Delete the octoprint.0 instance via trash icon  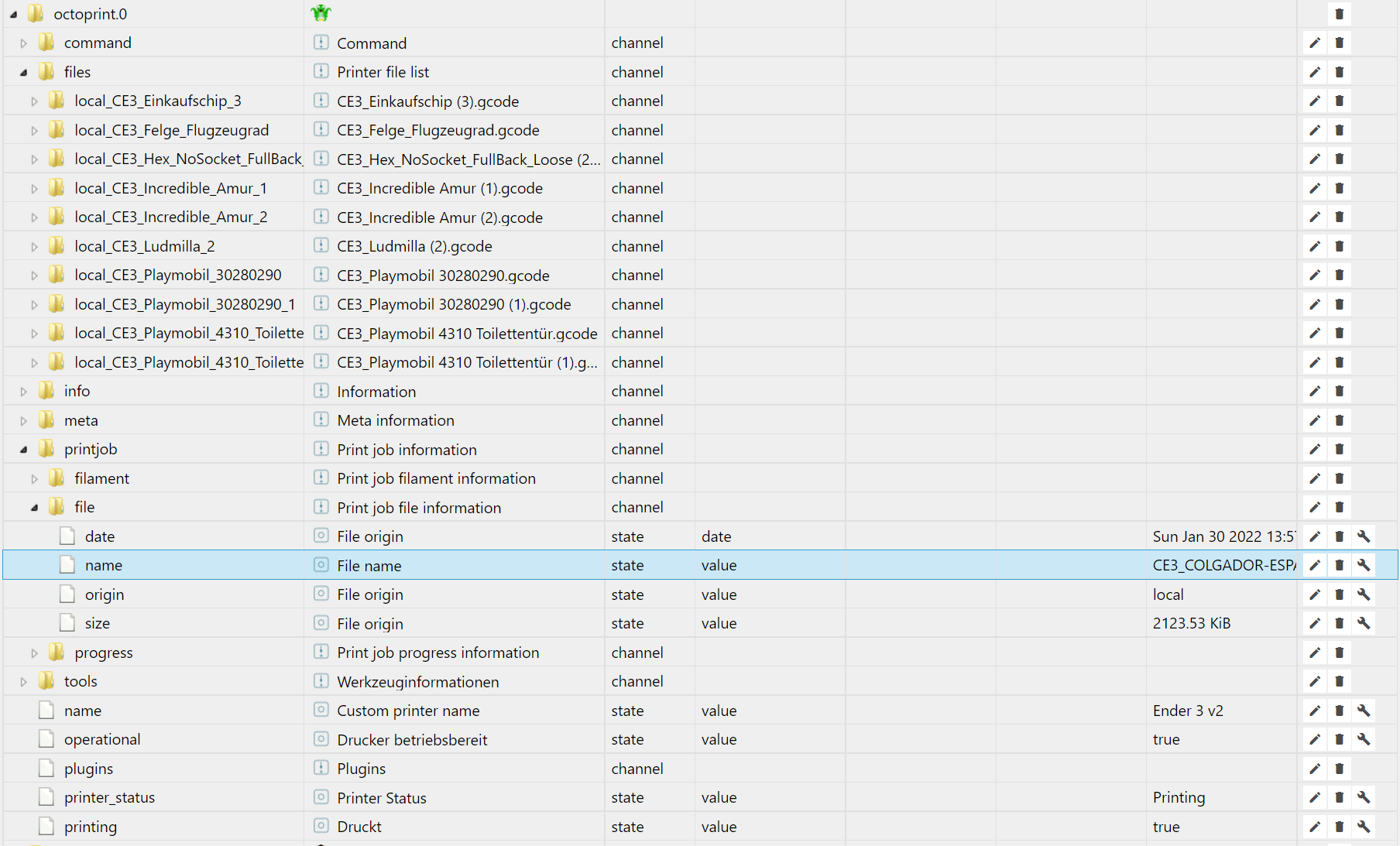click(1340, 14)
